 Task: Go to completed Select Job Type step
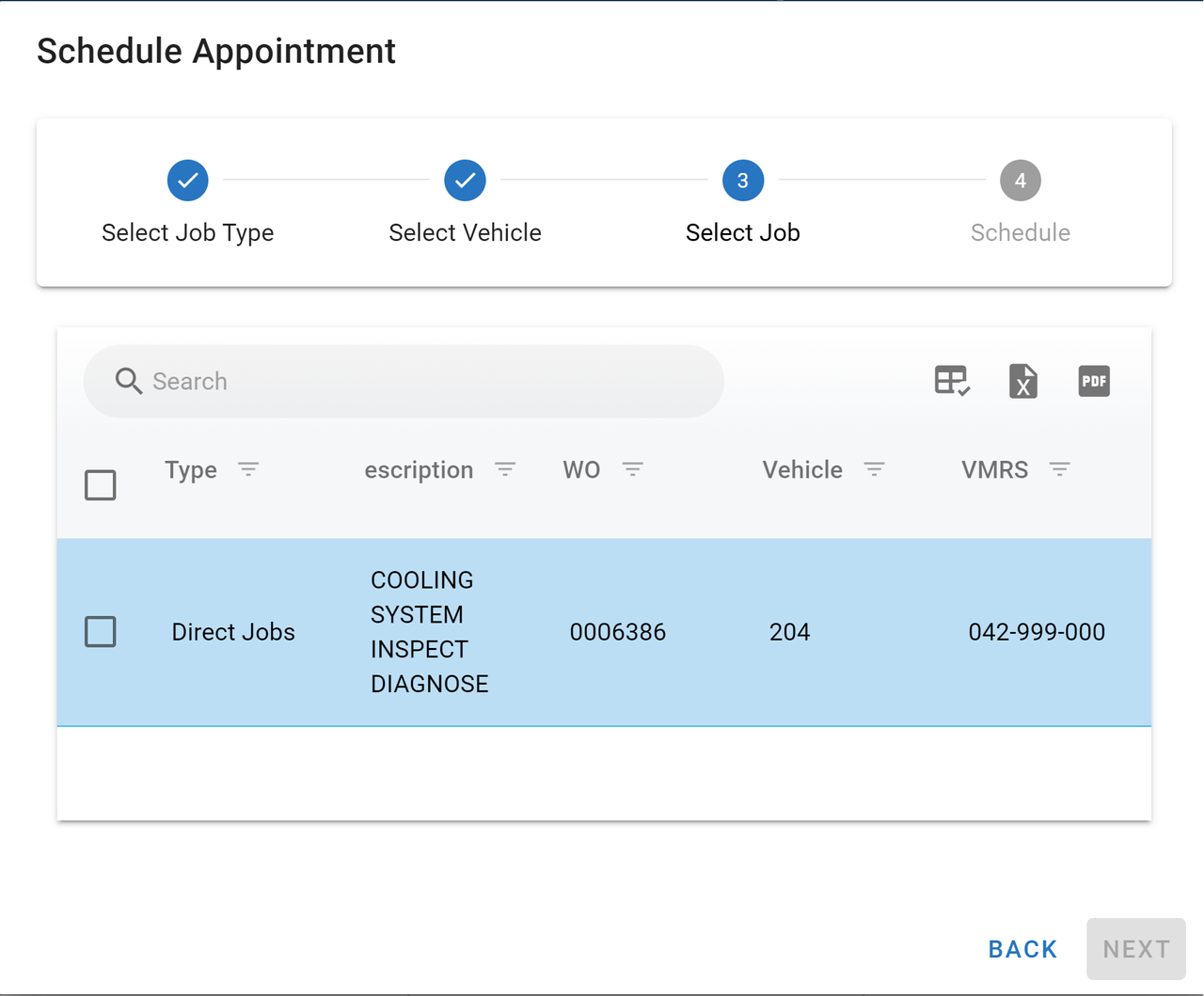[188, 181]
